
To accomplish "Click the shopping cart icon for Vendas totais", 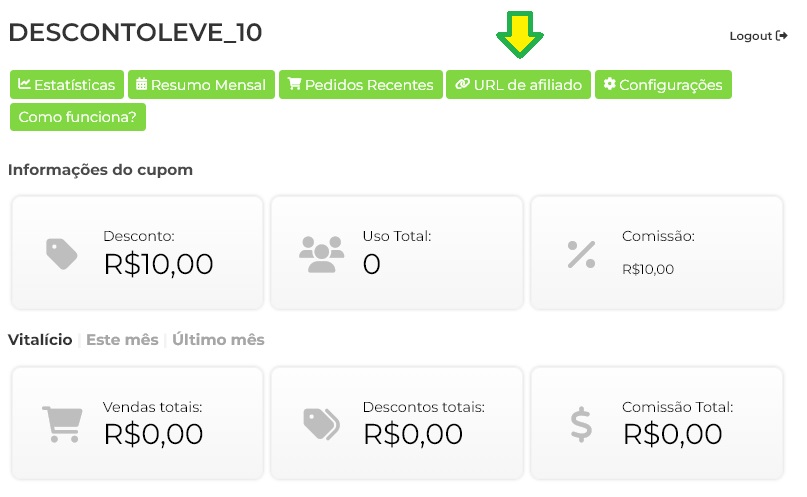I will 62,424.
